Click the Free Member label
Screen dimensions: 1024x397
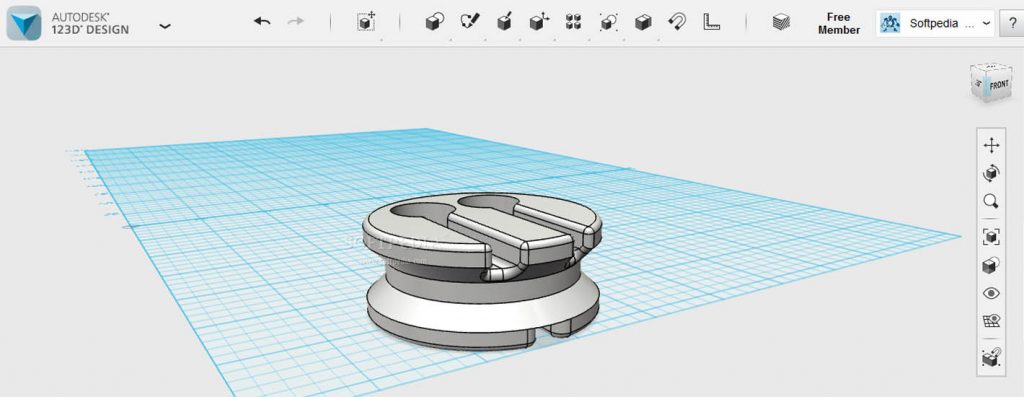click(839, 24)
